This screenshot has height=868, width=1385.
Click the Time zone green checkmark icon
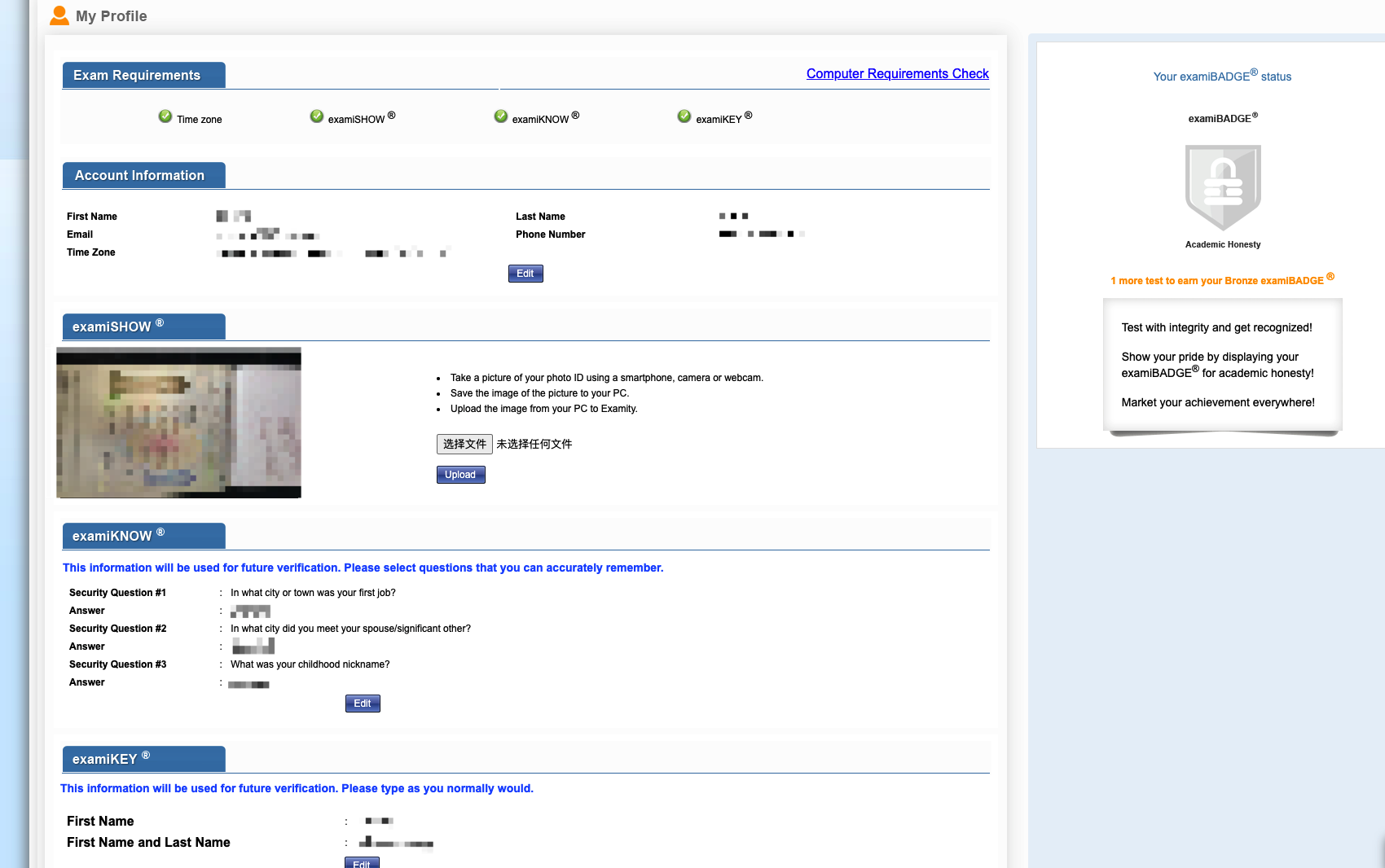point(165,116)
